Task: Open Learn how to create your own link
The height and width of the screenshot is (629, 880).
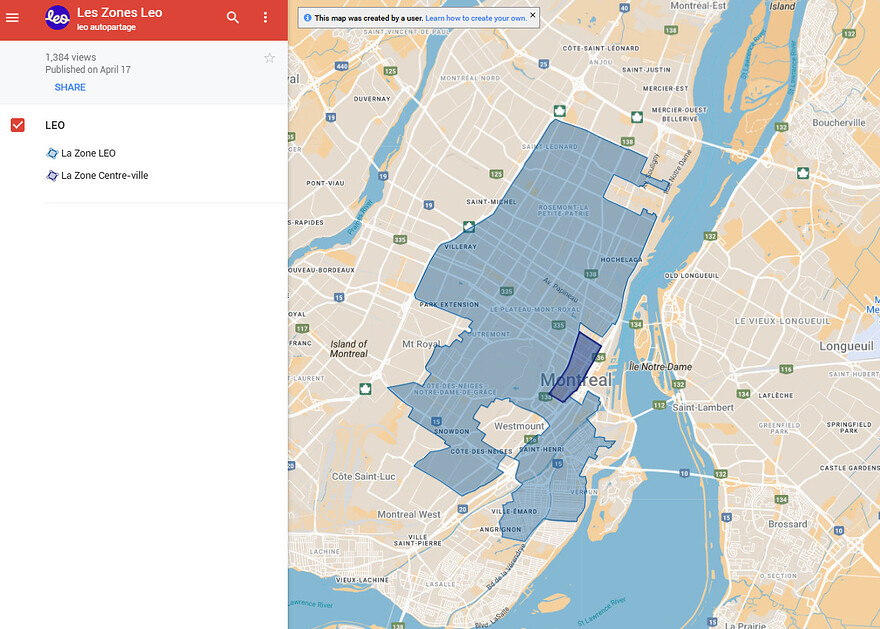Action: click(476, 18)
